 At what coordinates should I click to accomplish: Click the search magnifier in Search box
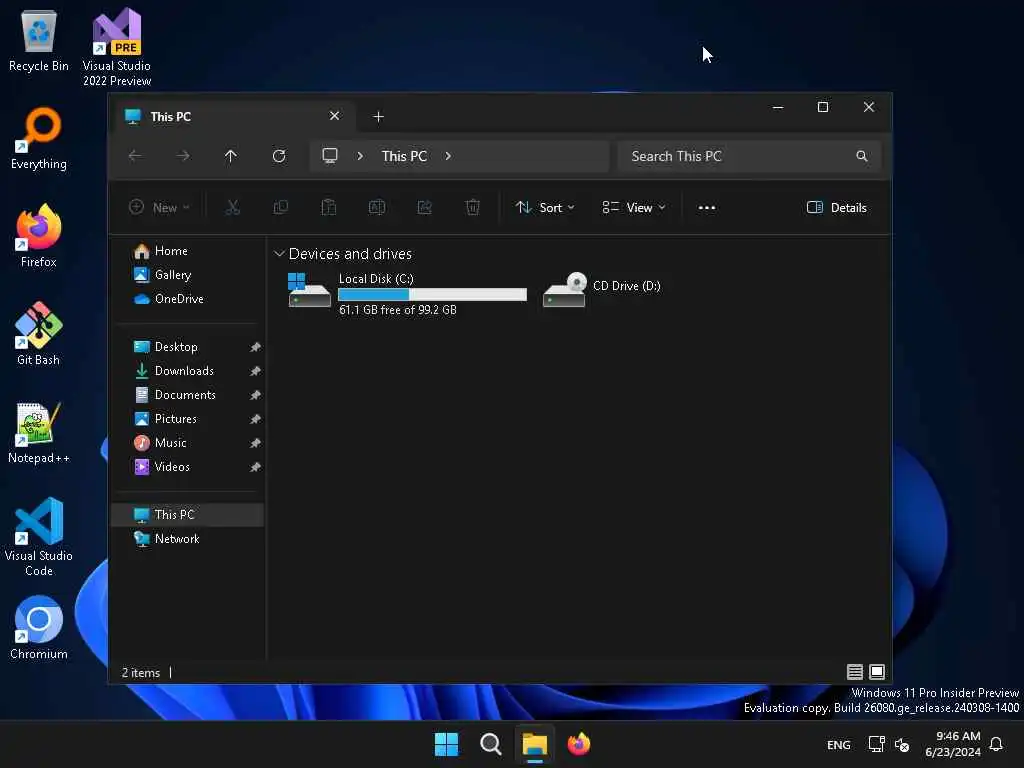pos(862,156)
